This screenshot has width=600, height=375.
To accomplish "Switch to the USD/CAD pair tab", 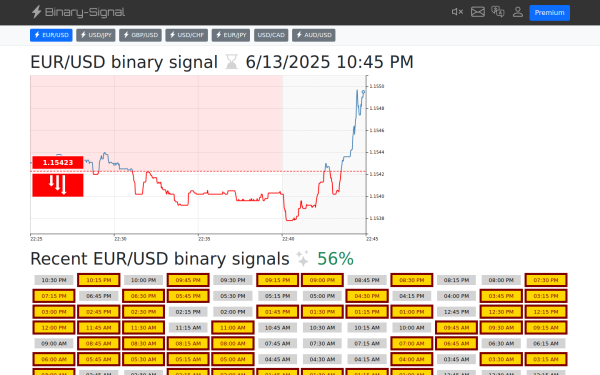I will [271, 35].
